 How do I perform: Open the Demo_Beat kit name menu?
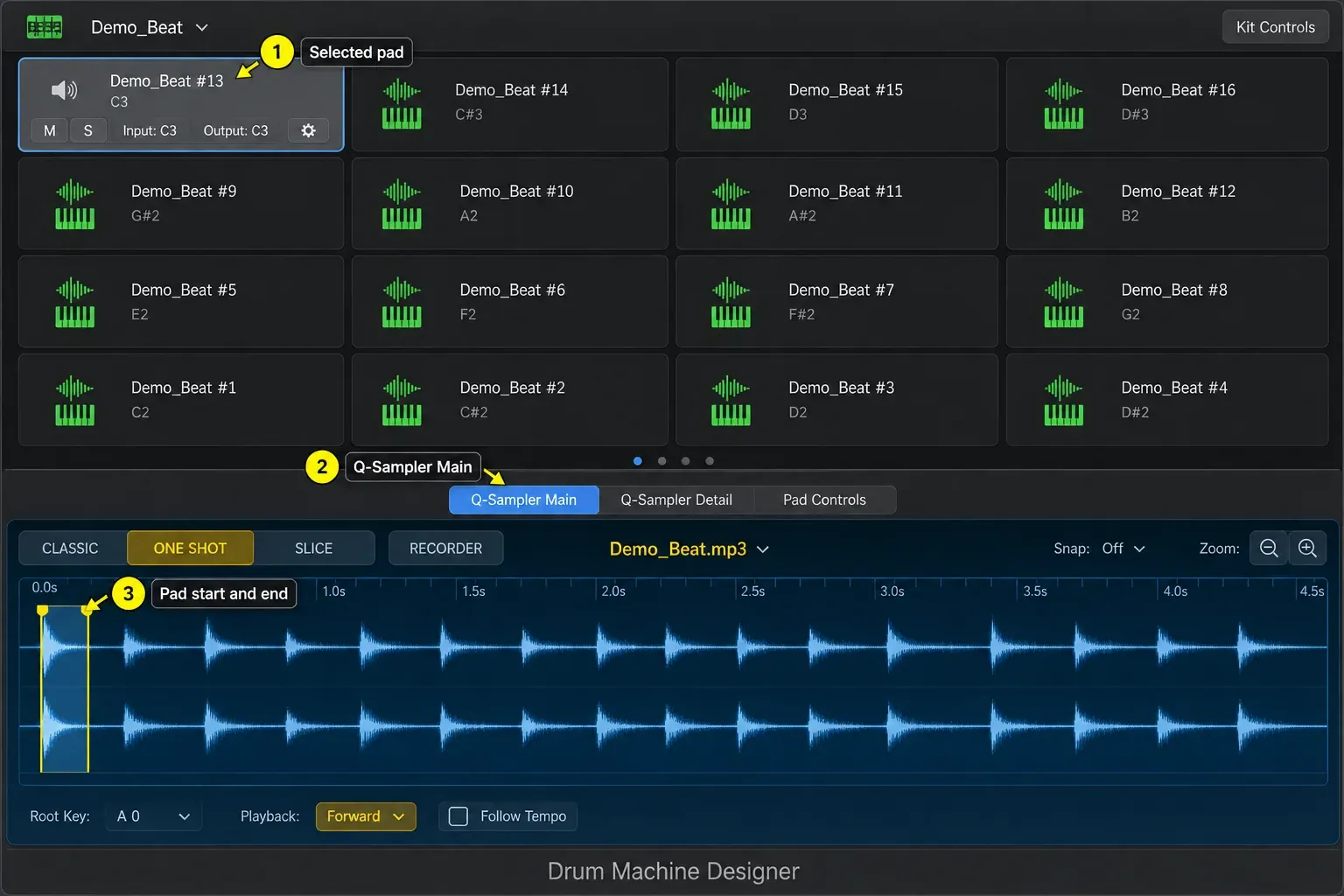pos(150,27)
